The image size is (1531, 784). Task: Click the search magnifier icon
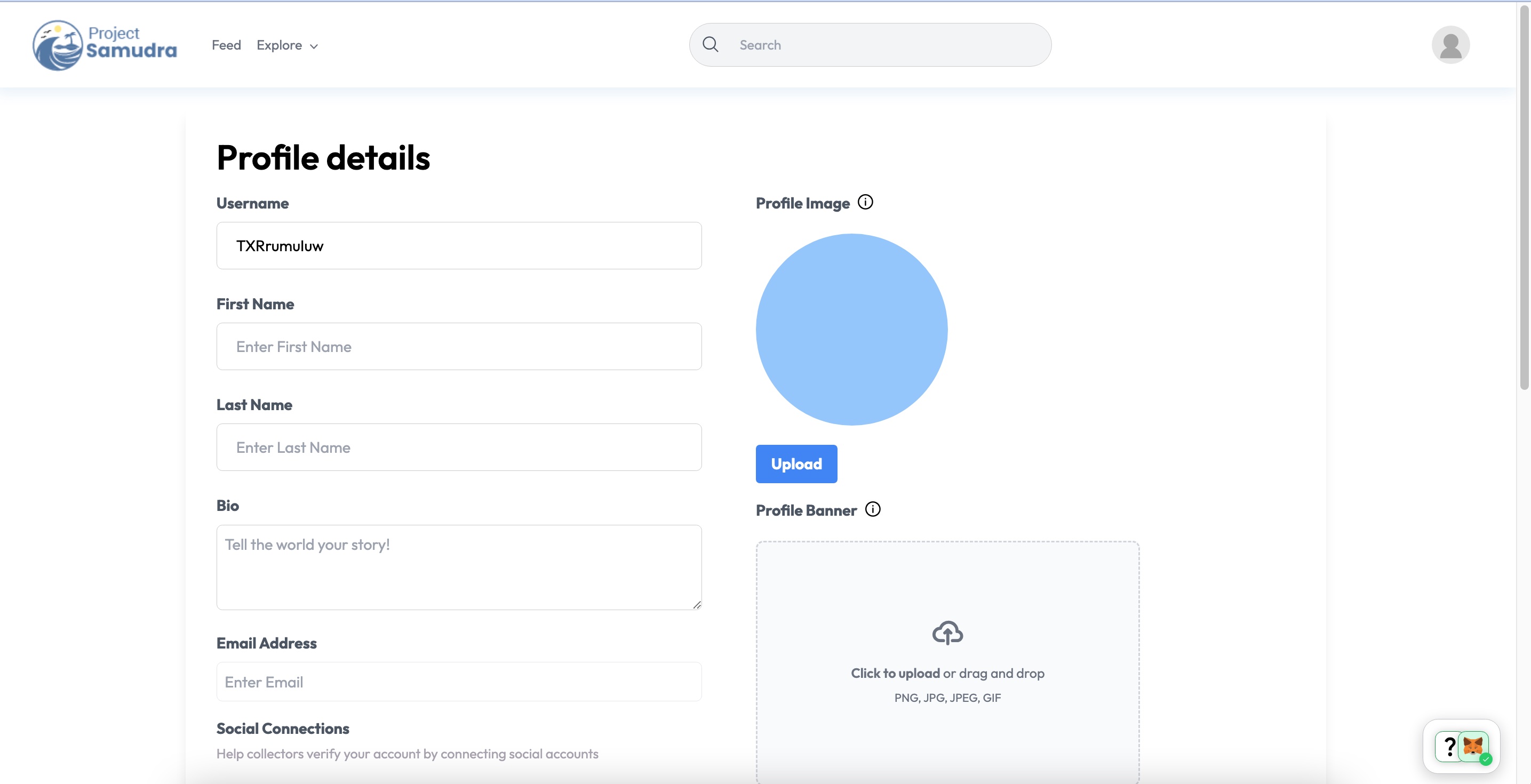point(710,45)
